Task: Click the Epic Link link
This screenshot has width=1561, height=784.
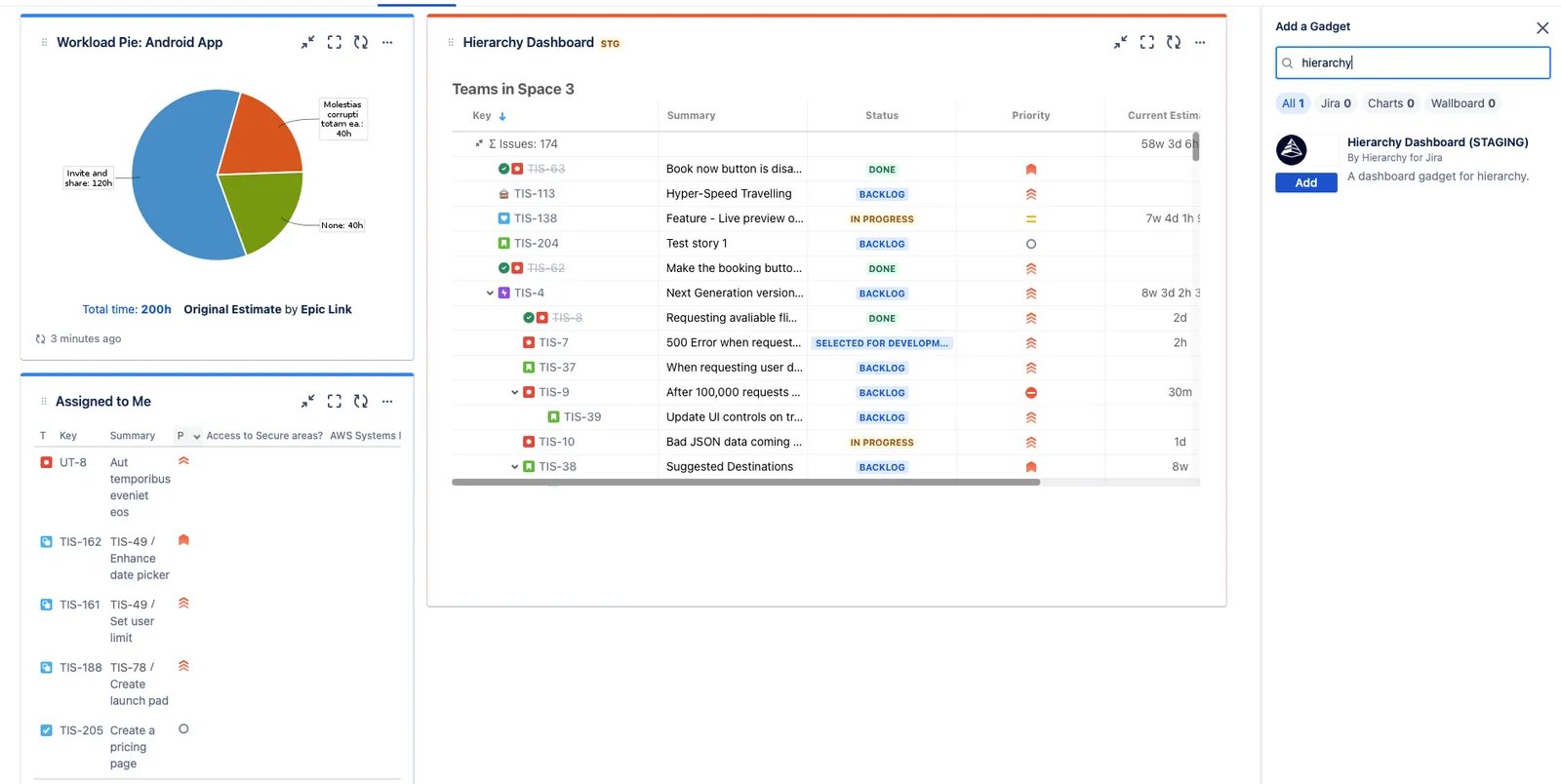Action: coord(326,309)
